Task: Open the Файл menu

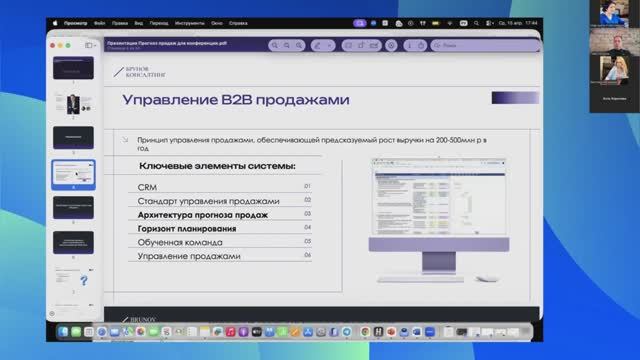Action: click(100, 23)
